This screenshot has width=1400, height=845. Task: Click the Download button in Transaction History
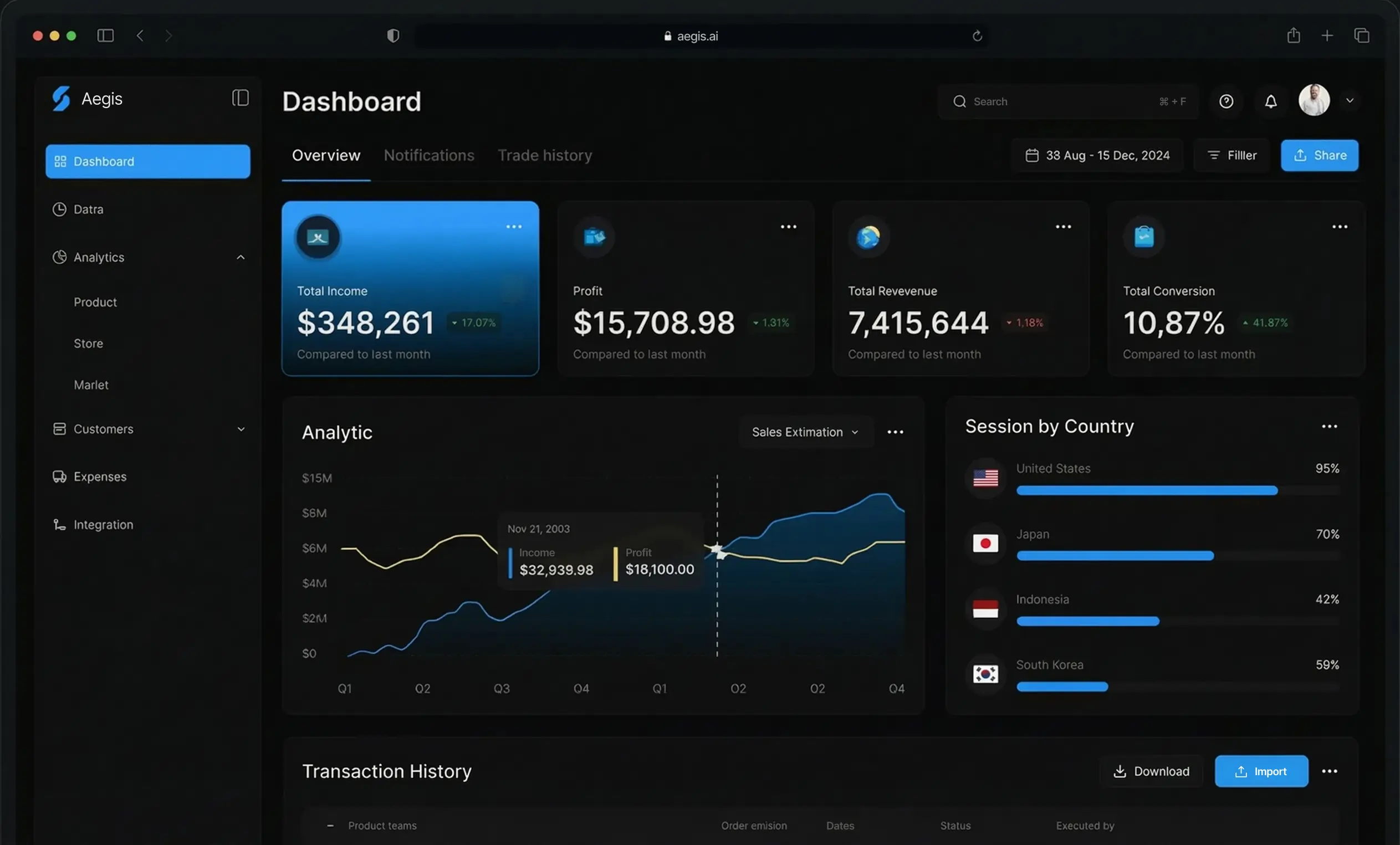(x=1151, y=771)
